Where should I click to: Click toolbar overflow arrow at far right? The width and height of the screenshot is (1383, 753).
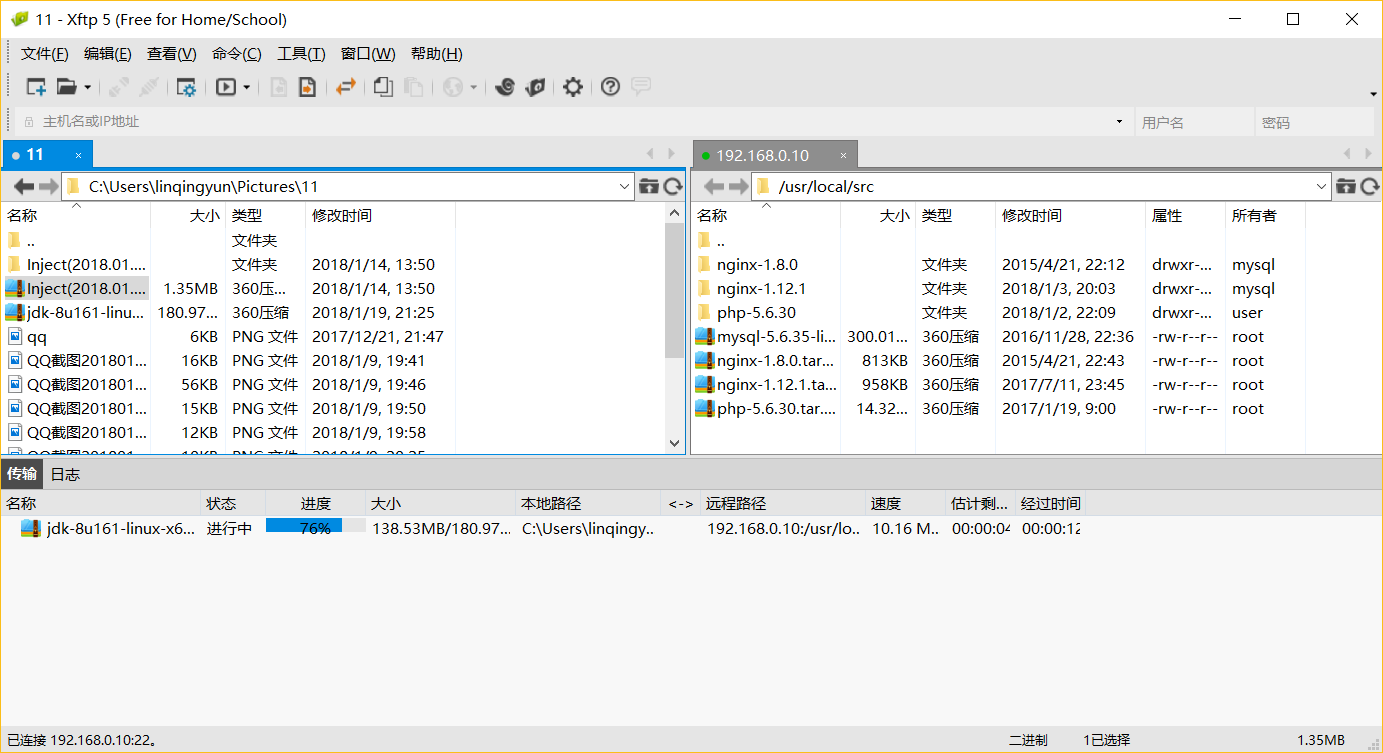click(x=1373, y=95)
